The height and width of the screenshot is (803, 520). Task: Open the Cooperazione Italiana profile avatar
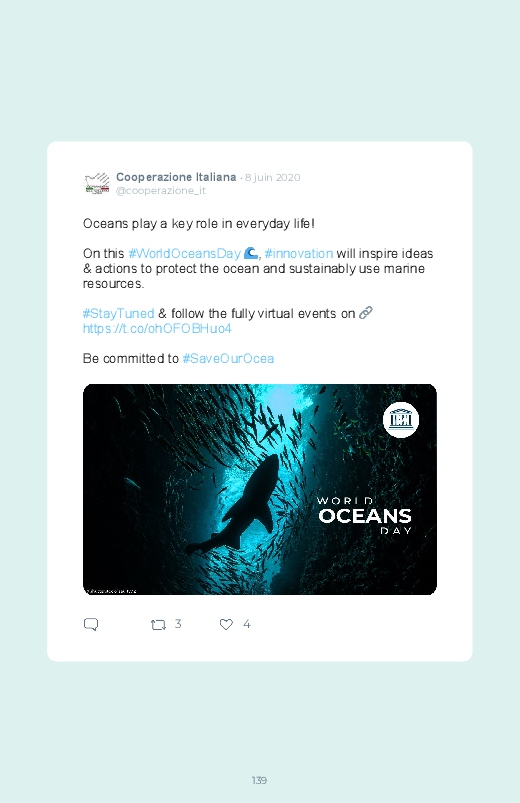point(97,183)
